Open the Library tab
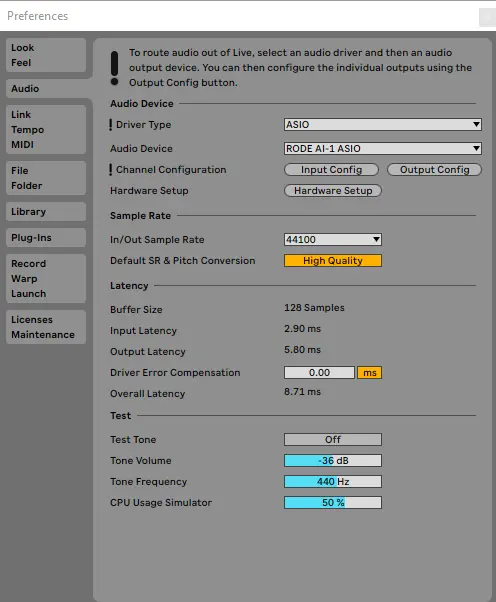The width and height of the screenshot is (496, 602). click(46, 212)
